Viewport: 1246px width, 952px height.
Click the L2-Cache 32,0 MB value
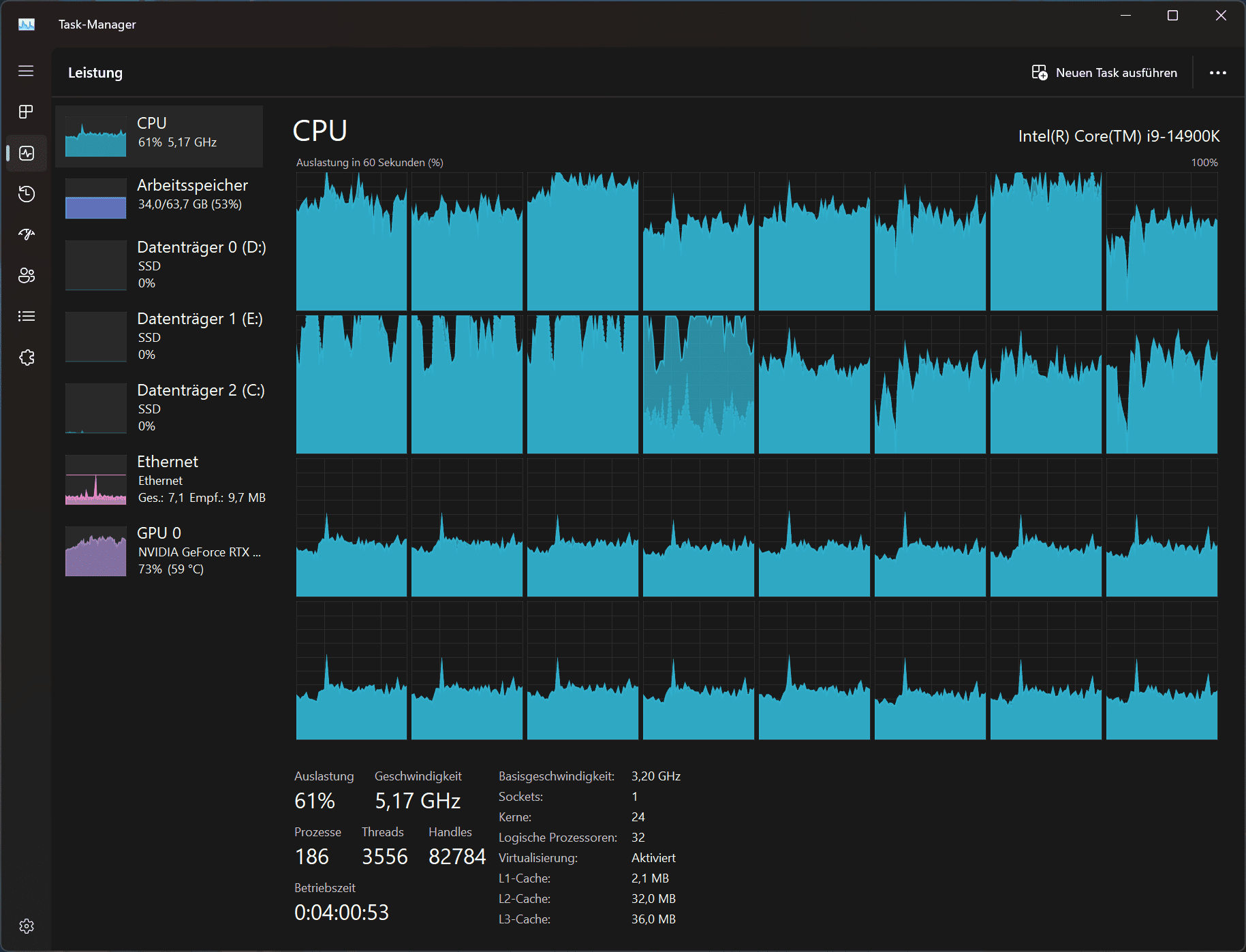(653, 899)
